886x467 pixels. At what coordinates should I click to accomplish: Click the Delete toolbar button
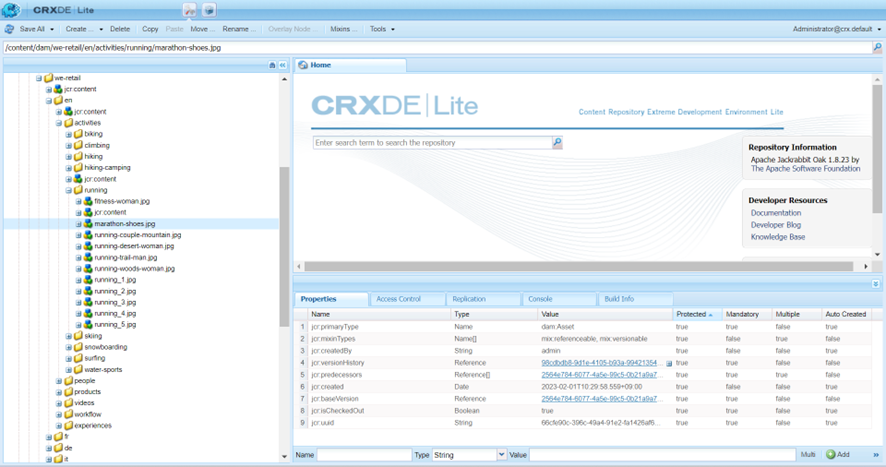tap(120, 29)
